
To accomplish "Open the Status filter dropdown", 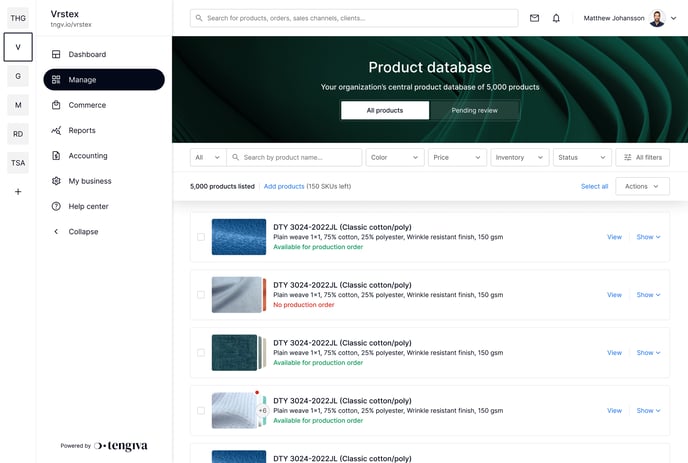I will (582, 158).
